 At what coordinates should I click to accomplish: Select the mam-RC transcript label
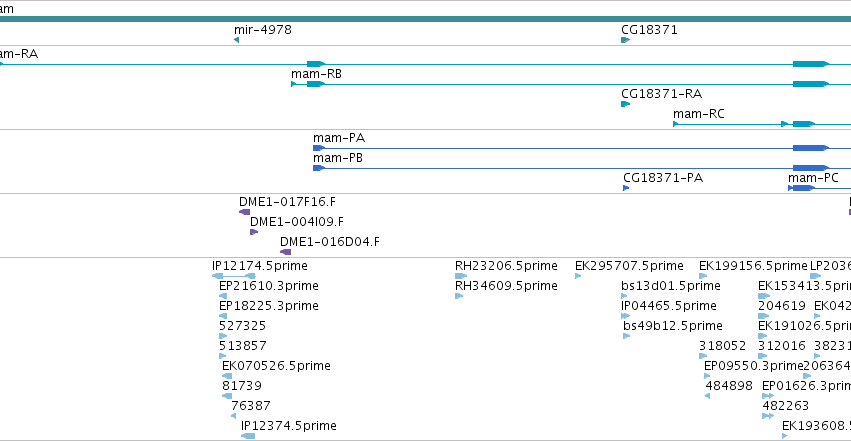pyautogui.click(x=698, y=114)
